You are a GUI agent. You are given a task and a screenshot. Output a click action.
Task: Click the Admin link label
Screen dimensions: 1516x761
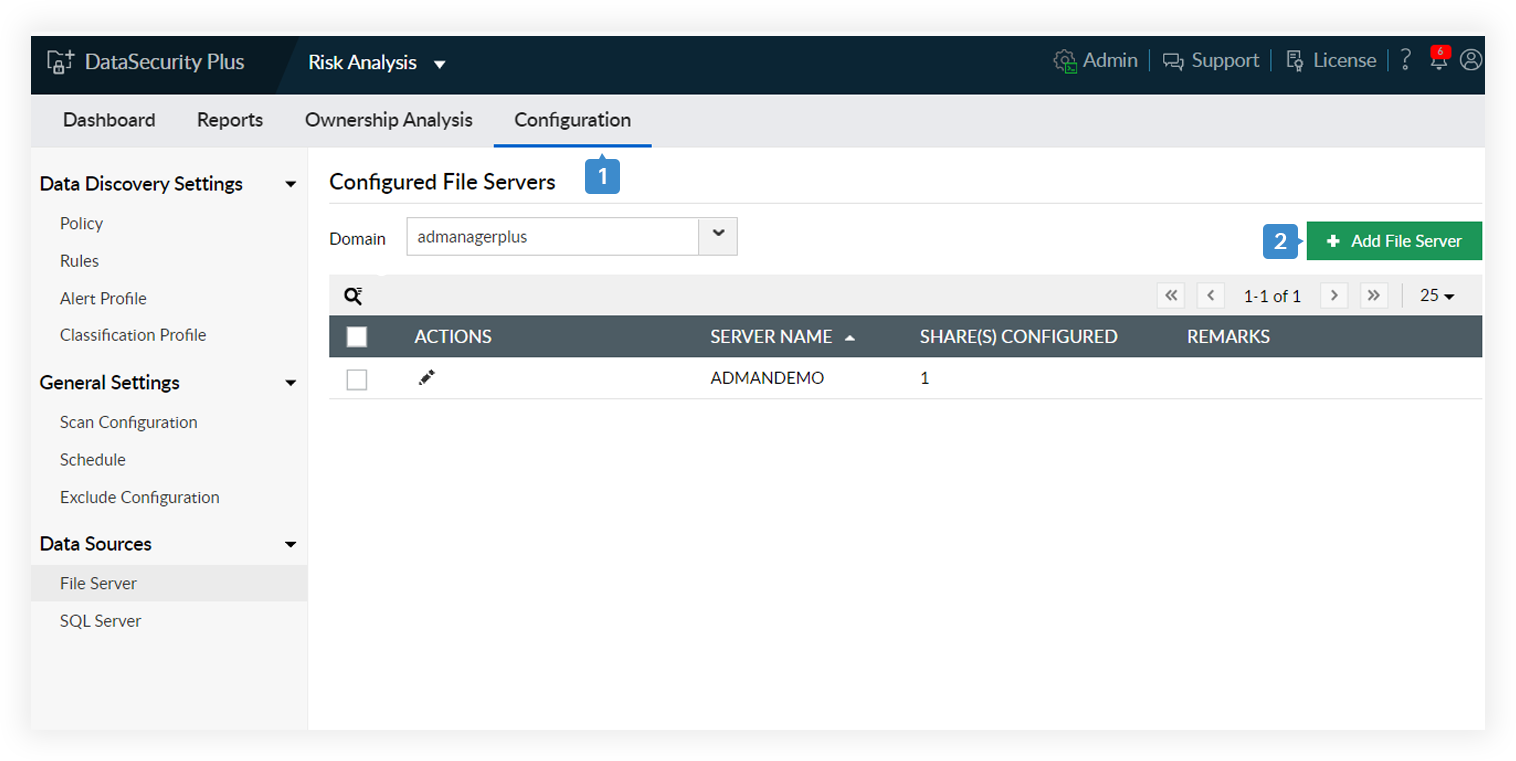tap(1110, 61)
